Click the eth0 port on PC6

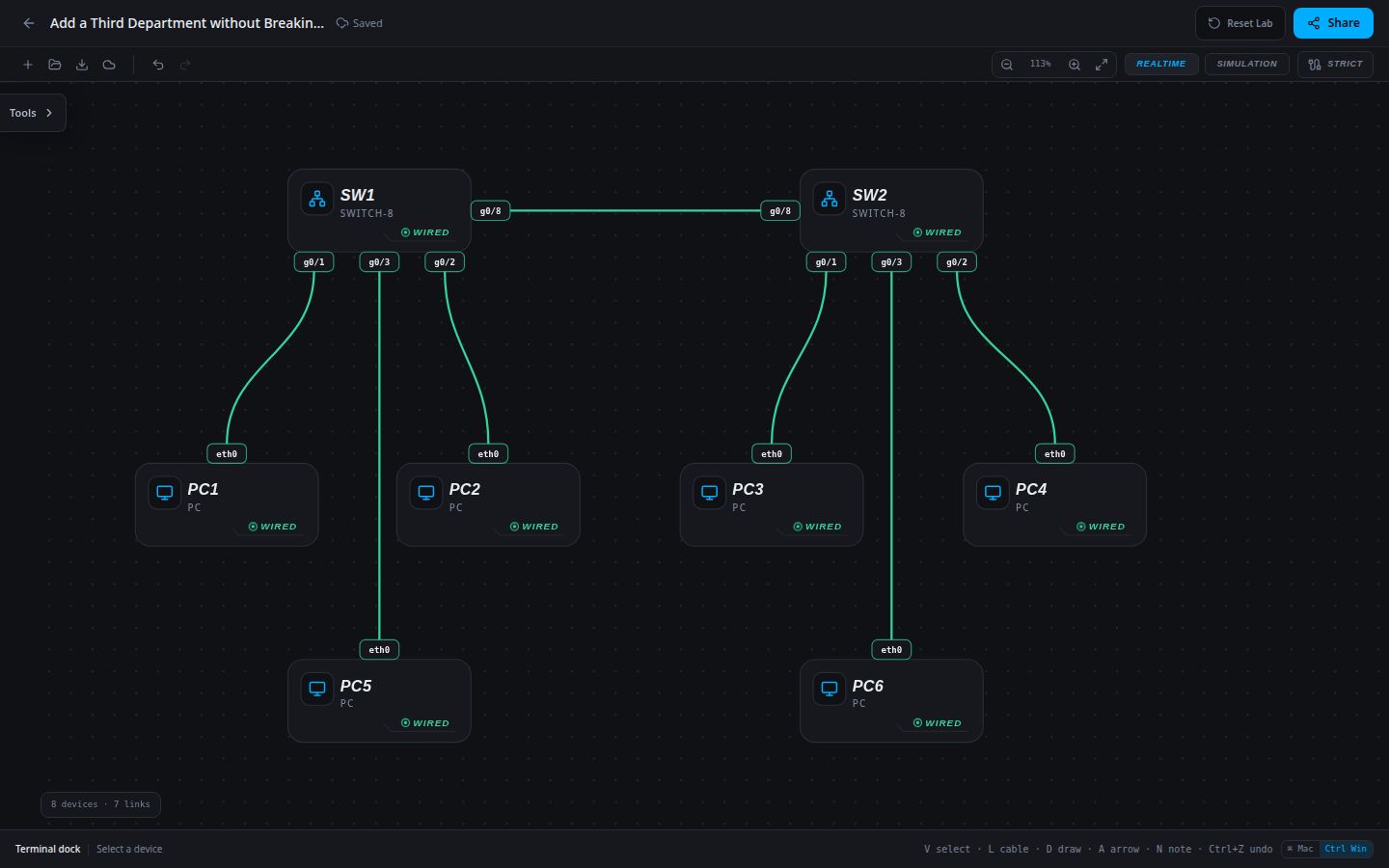tap(892, 650)
